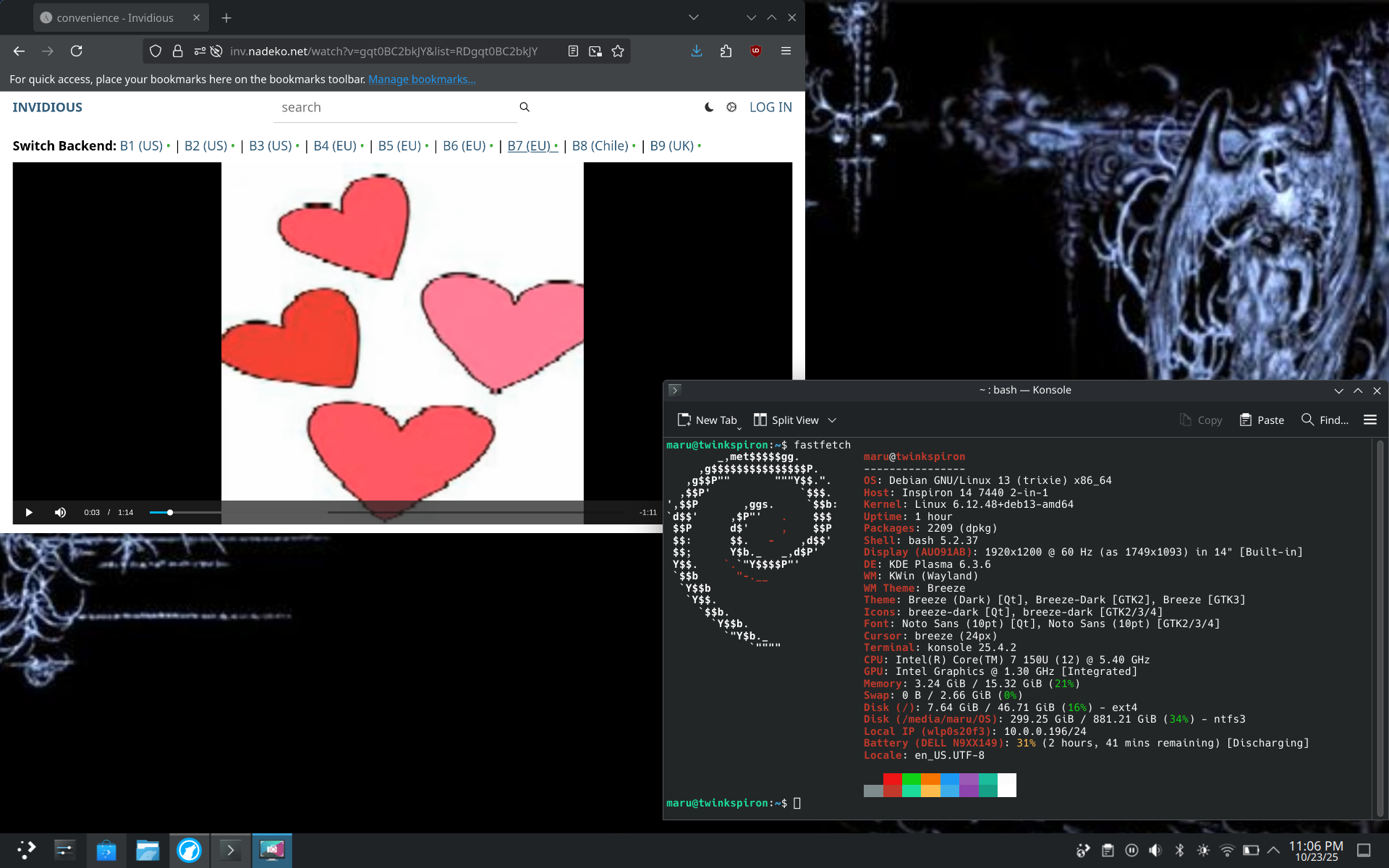Close the 'convenience - Invidious' tab
1389x868 pixels.
point(196,18)
